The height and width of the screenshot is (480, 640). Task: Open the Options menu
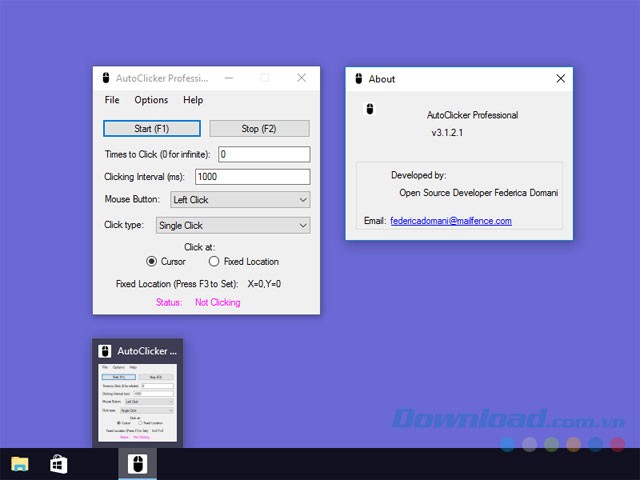click(151, 100)
